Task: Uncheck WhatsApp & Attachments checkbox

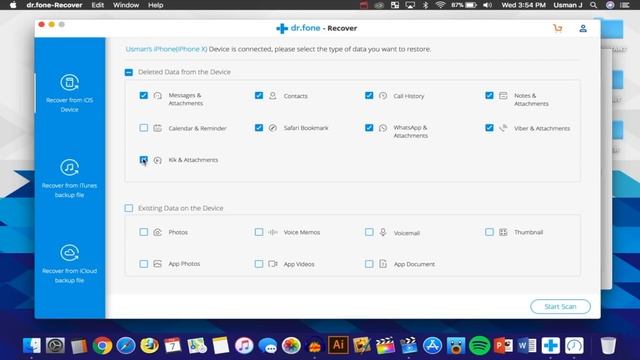Action: point(369,128)
